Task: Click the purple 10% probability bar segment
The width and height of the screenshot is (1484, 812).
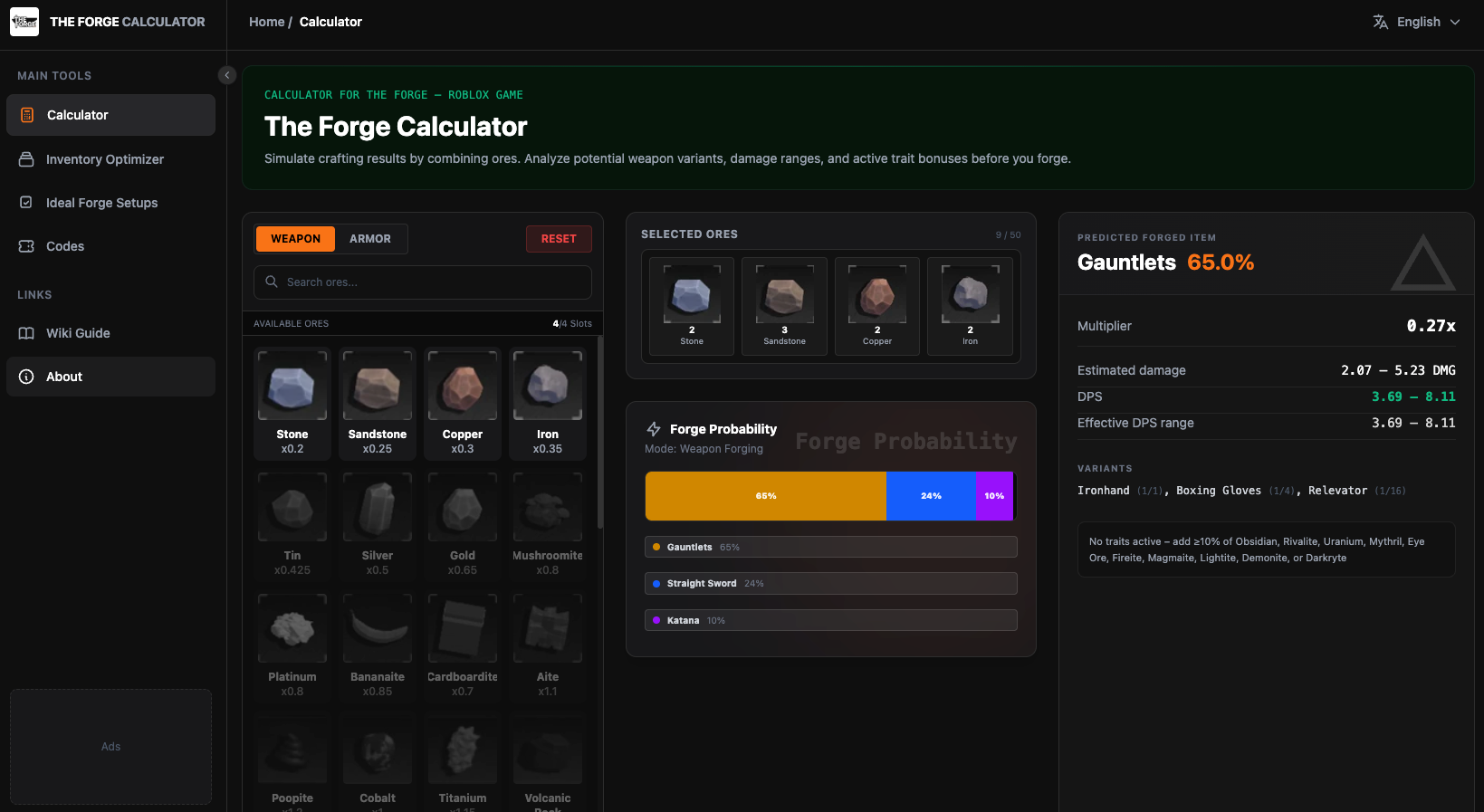Action: pyautogui.click(x=994, y=496)
